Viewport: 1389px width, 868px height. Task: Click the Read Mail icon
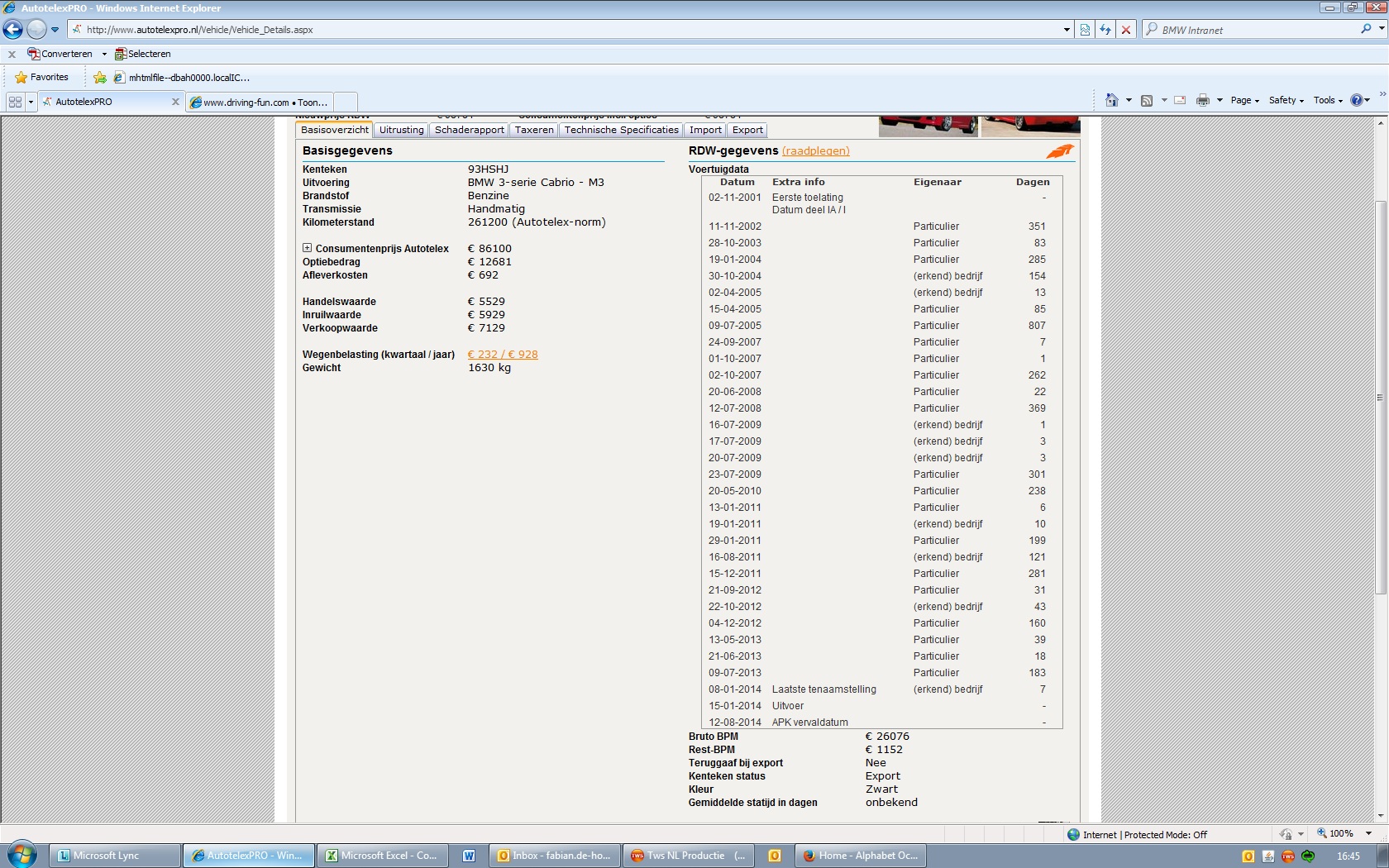click(x=1180, y=100)
